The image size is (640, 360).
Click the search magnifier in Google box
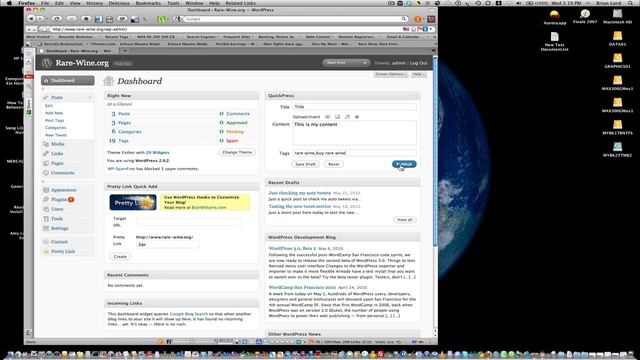[404, 19]
